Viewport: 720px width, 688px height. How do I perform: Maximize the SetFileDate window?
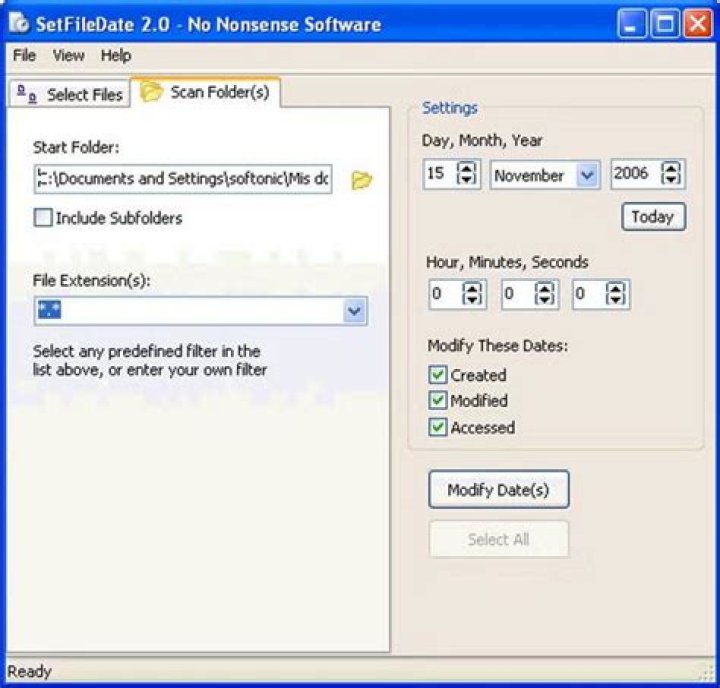coord(665,23)
